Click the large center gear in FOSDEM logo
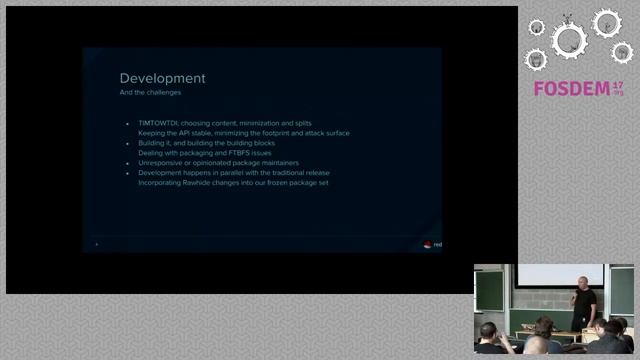Screen dimensions: 640x360 point(569,40)
